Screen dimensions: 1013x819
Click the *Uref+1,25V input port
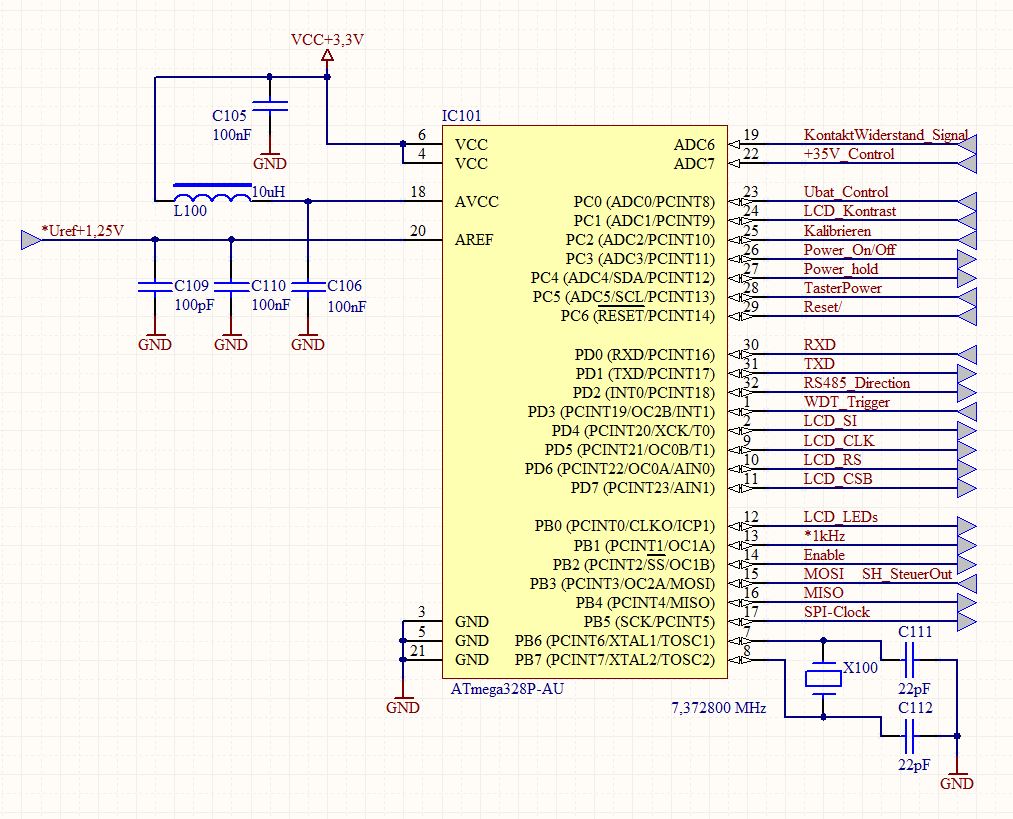30,240
